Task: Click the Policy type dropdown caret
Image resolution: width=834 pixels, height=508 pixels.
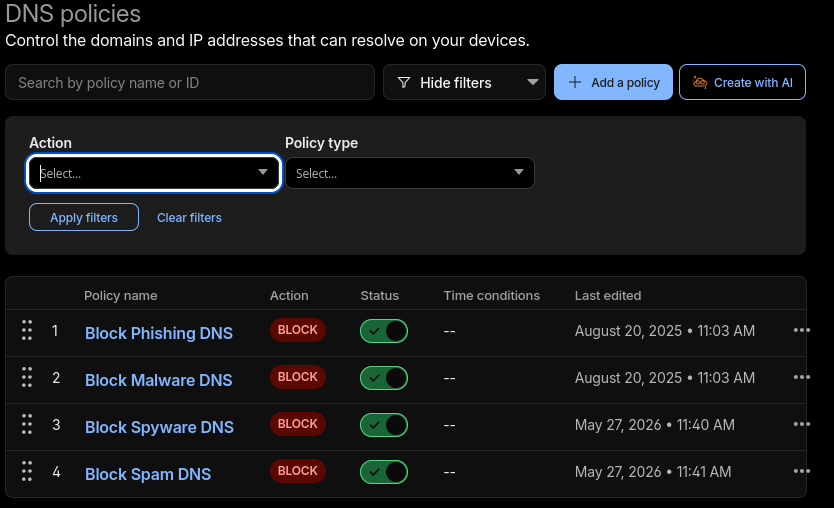Action: tap(519, 172)
